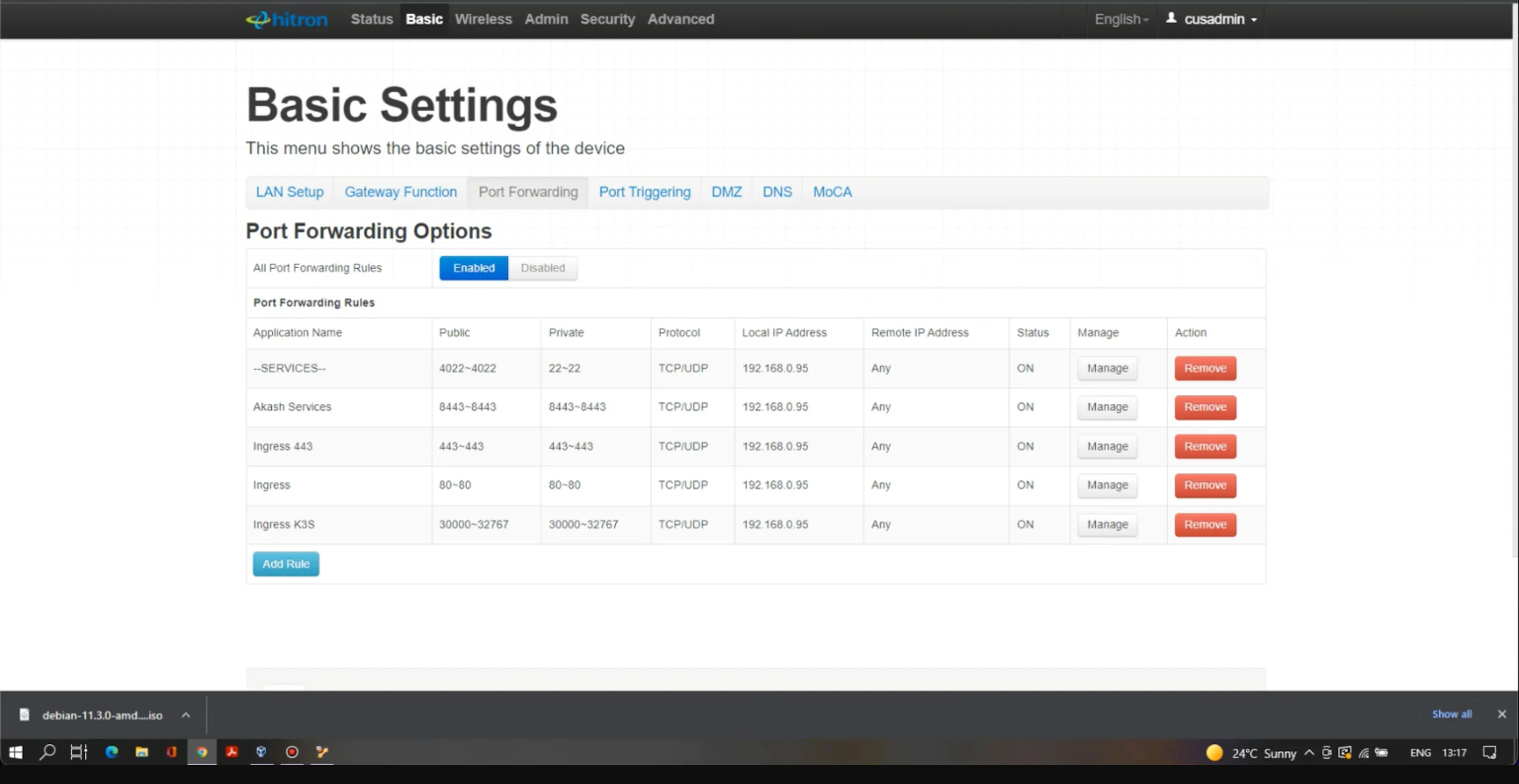Open Microsoft Edge from the taskbar
The width and height of the screenshot is (1519, 784).
click(112, 751)
